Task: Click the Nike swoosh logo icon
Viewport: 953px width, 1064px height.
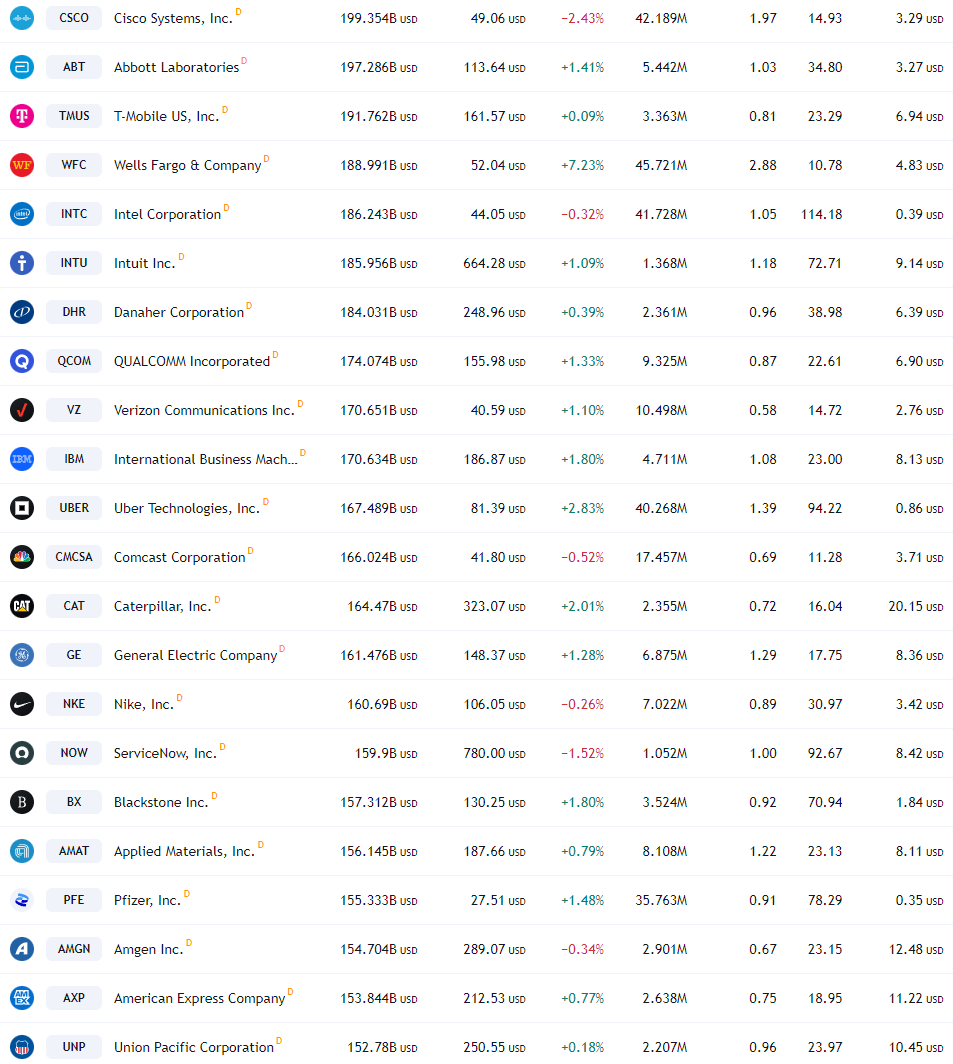Action: [22, 704]
